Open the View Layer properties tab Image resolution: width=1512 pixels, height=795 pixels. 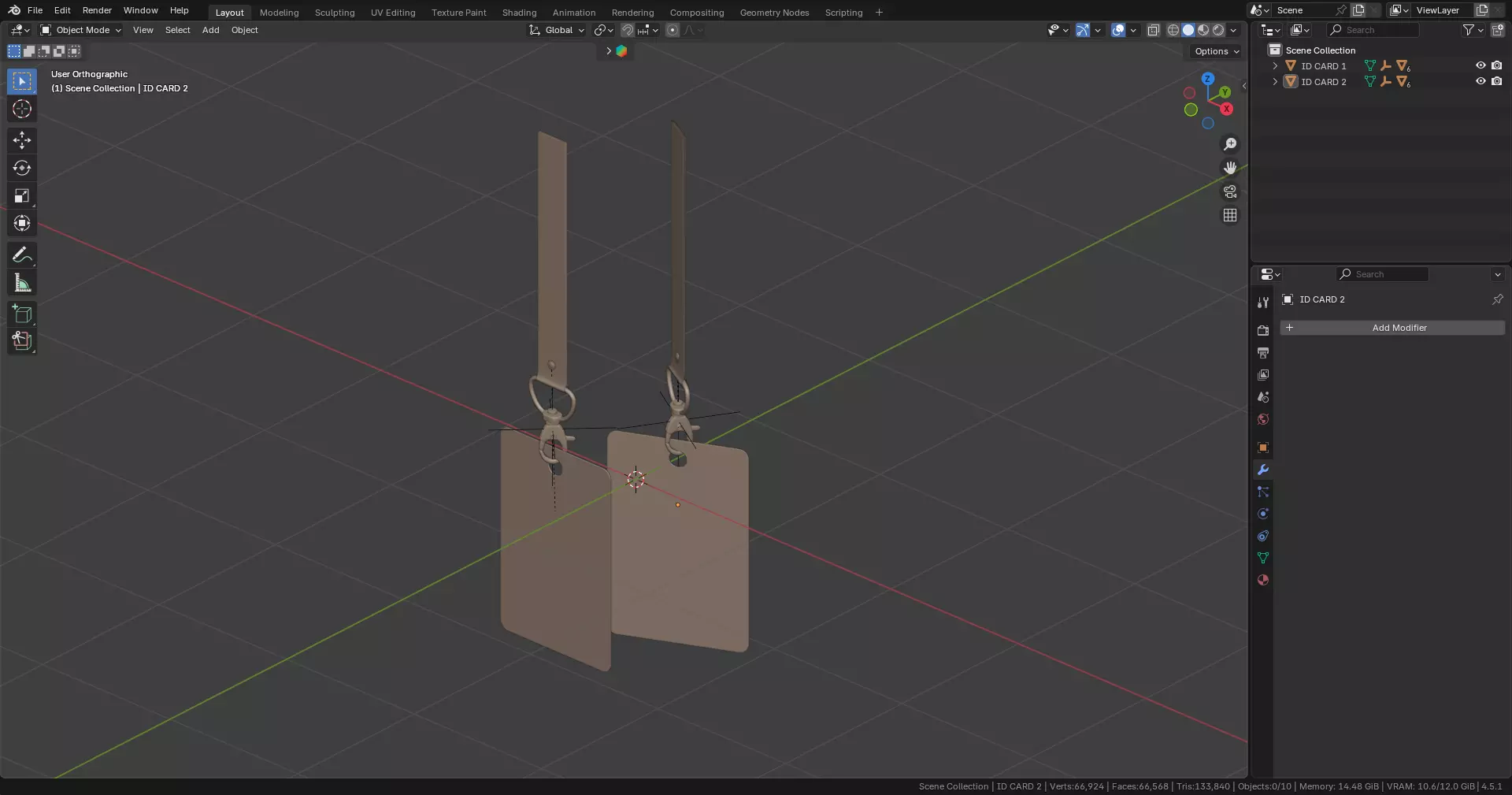pyautogui.click(x=1263, y=375)
